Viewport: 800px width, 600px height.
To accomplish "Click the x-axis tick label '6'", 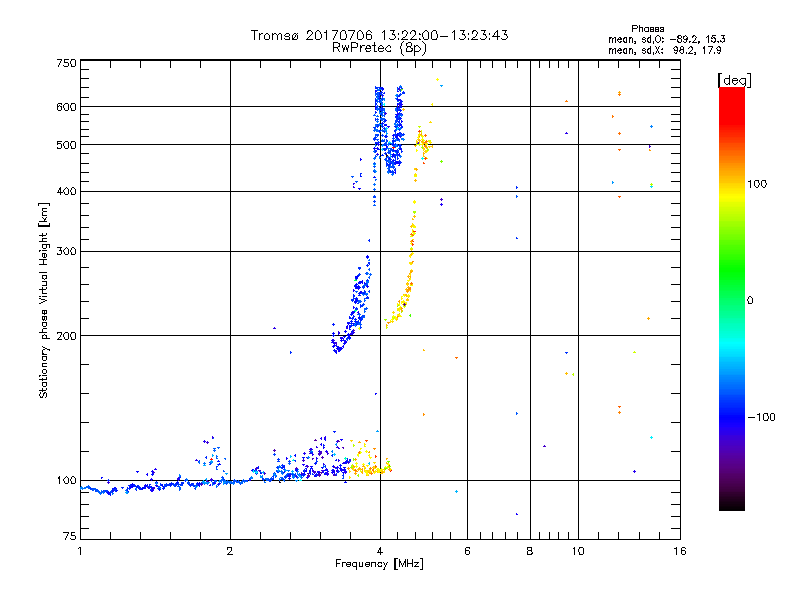I will pyautogui.click(x=467, y=551).
